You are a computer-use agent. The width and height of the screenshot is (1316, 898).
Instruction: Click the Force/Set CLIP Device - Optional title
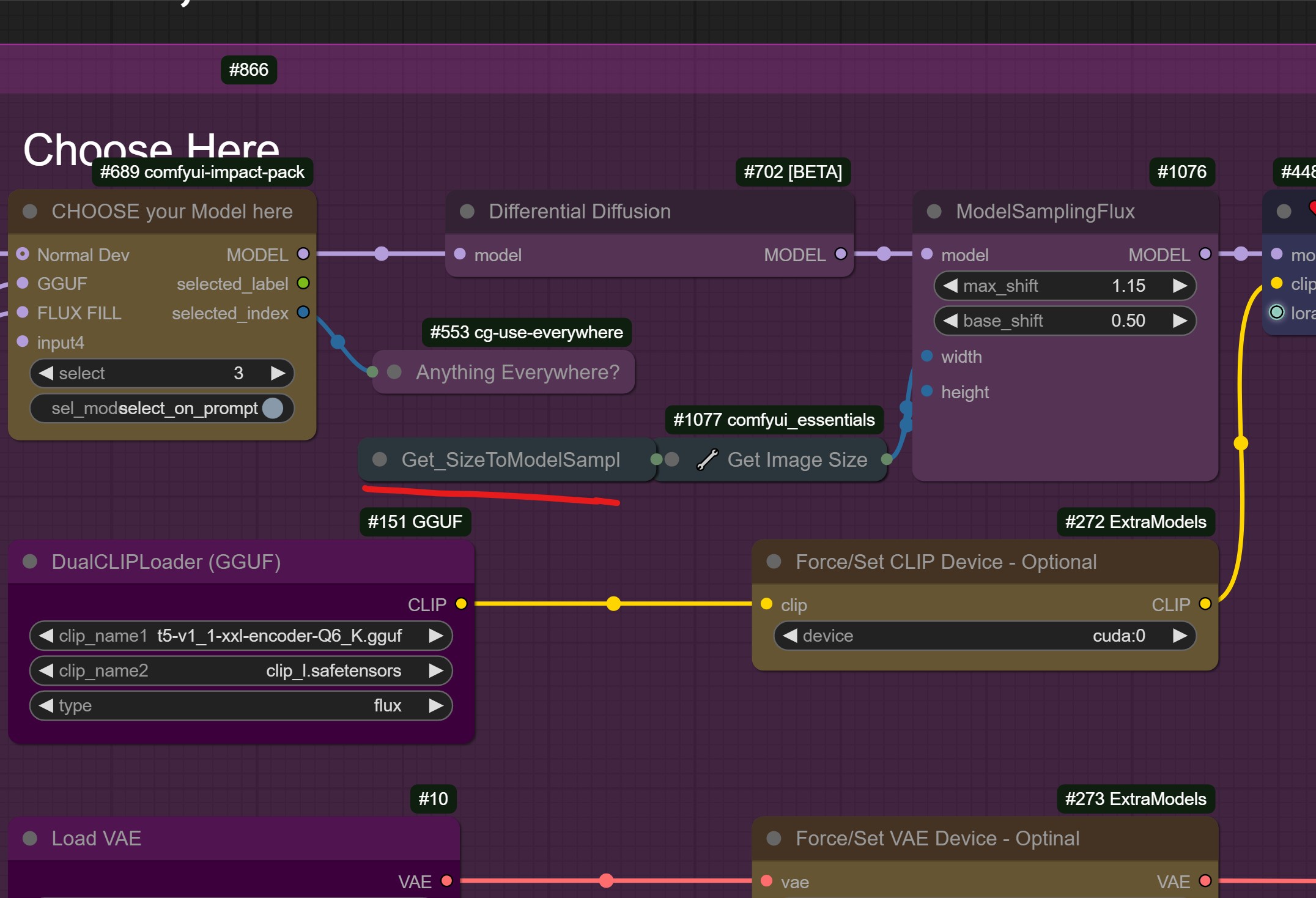pyautogui.click(x=945, y=562)
